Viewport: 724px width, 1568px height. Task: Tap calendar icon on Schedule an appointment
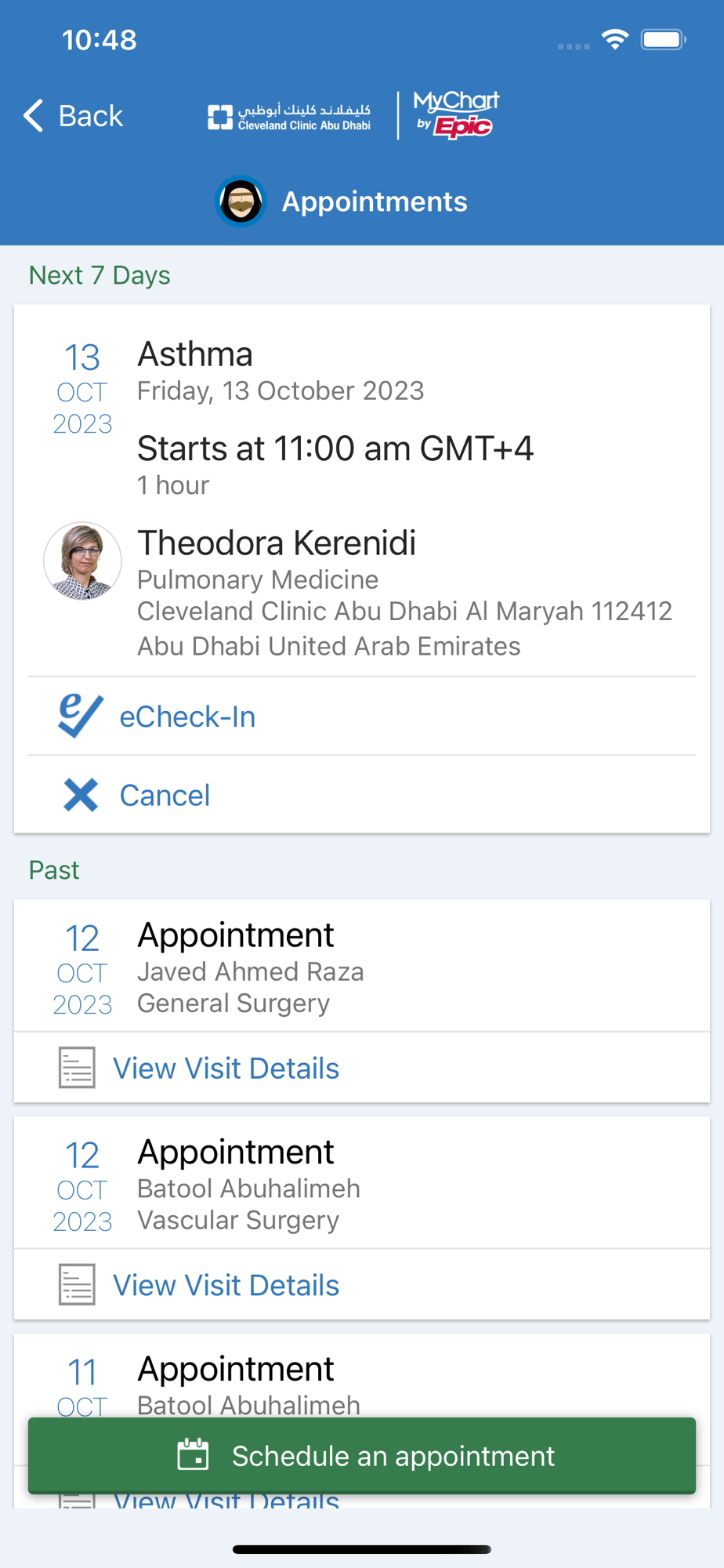pos(193,1455)
